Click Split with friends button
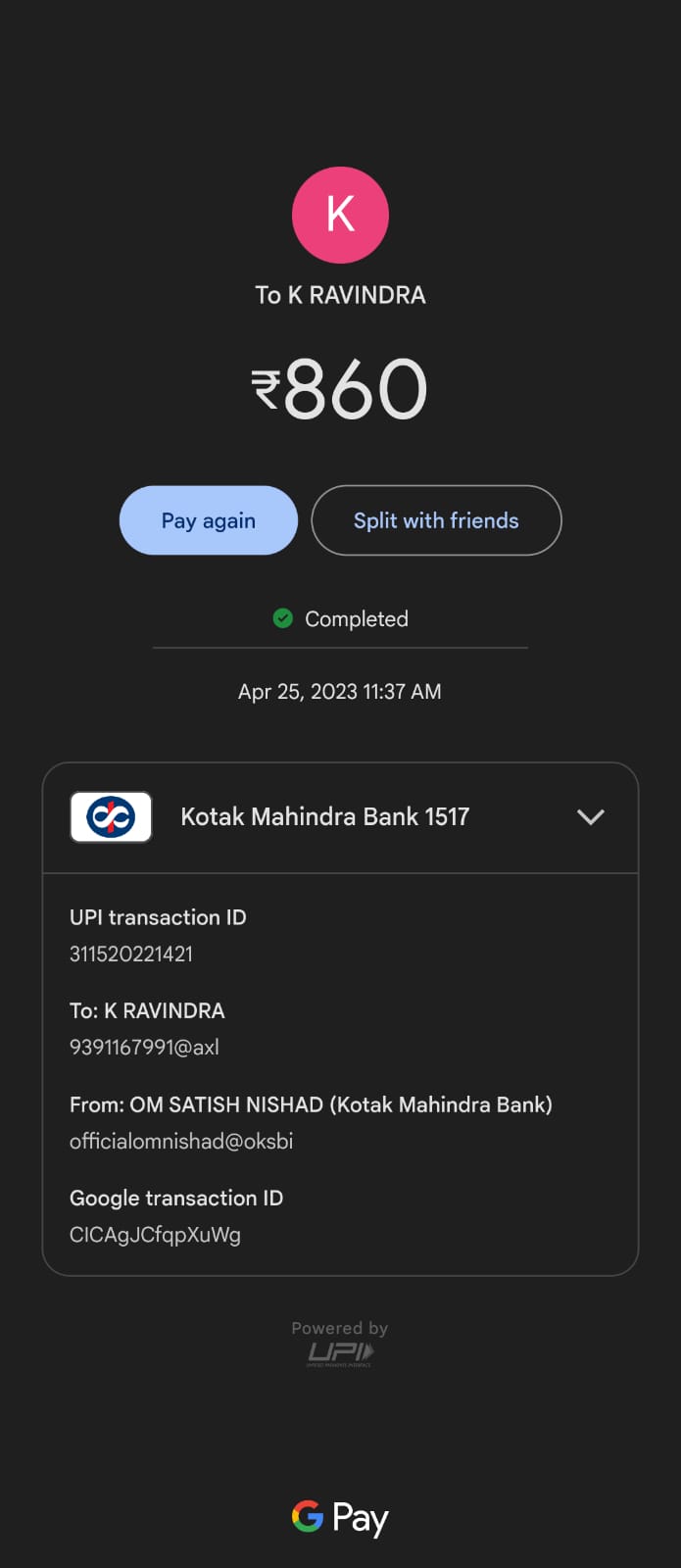681x1568 pixels. point(436,520)
